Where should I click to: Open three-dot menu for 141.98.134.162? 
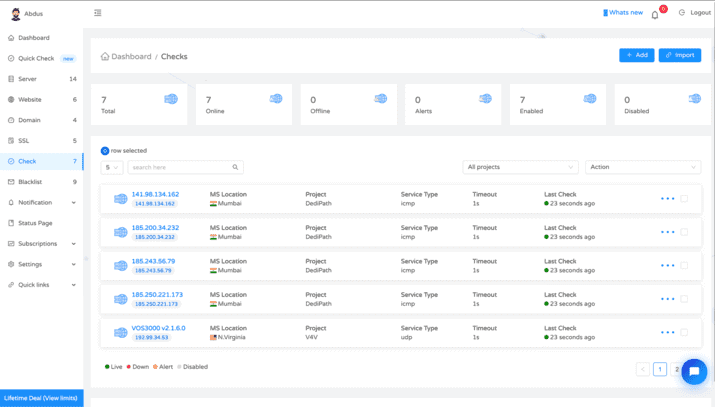click(x=667, y=199)
